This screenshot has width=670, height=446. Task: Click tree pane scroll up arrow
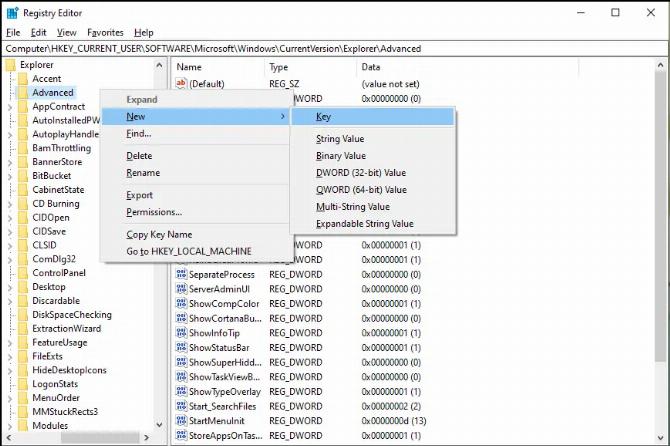tap(159, 65)
